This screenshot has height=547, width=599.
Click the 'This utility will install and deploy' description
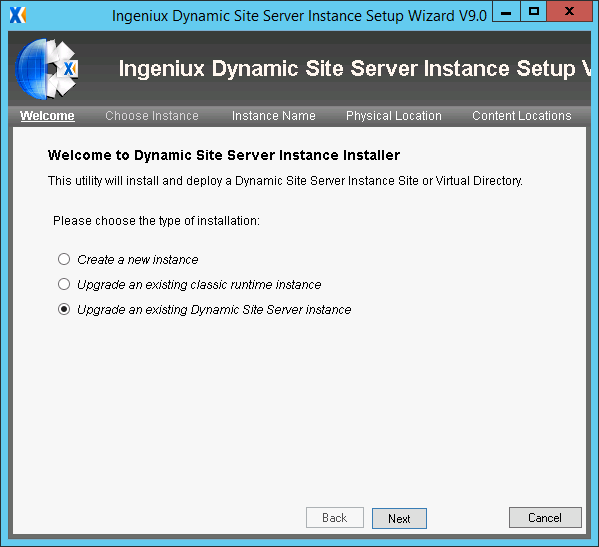(x=285, y=181)
